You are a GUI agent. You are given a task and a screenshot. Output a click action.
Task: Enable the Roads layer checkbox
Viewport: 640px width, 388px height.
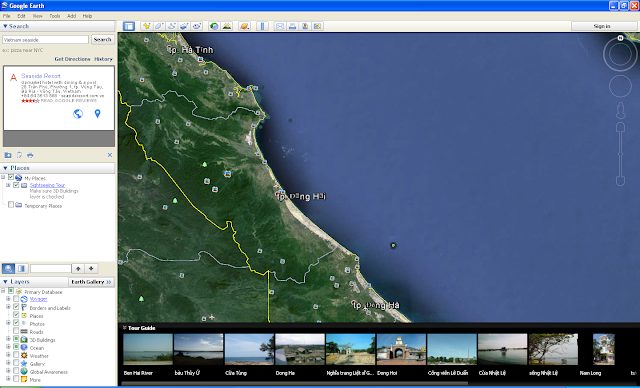click(16, 331)
